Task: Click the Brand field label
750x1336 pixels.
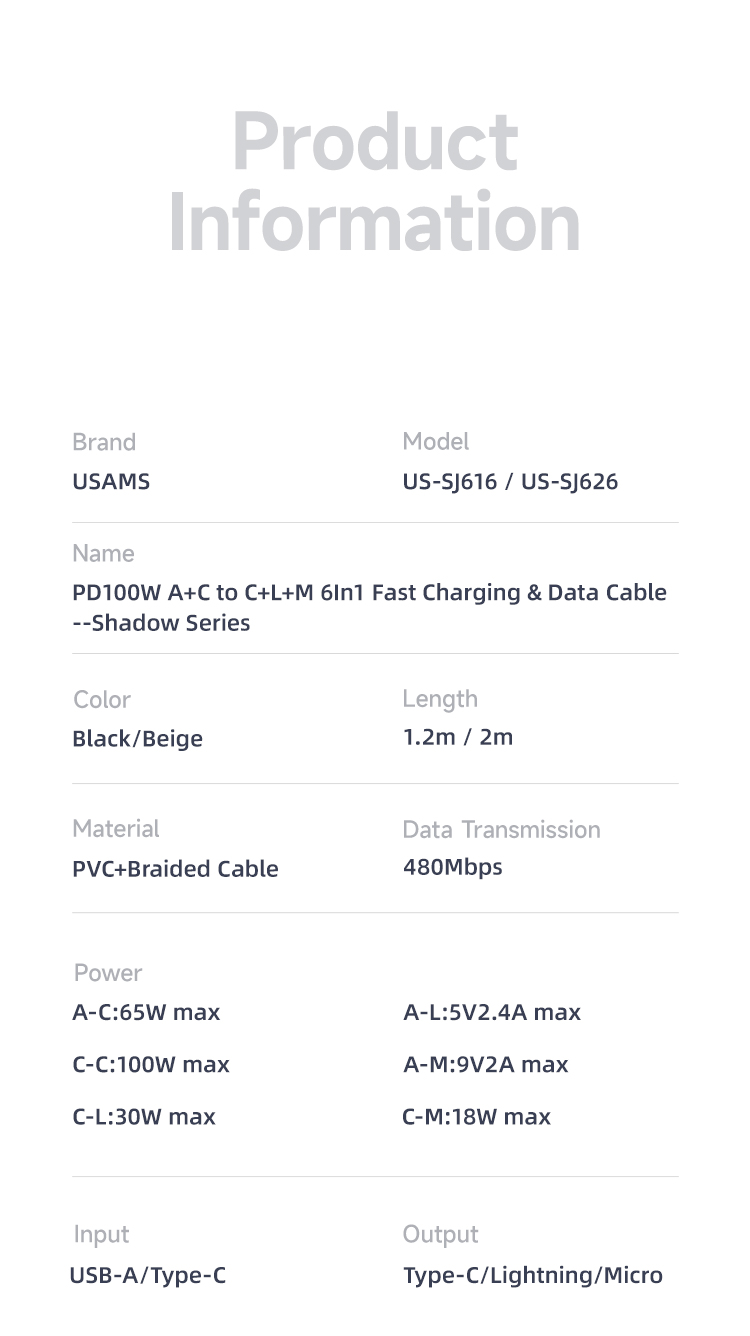Action: click(104, 442)
